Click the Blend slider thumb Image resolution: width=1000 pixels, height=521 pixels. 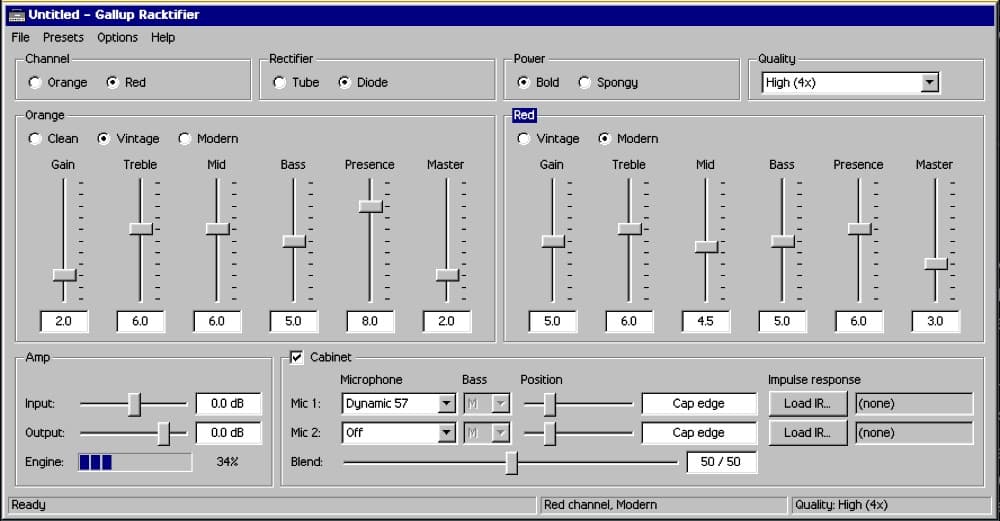tap(511, 463)
